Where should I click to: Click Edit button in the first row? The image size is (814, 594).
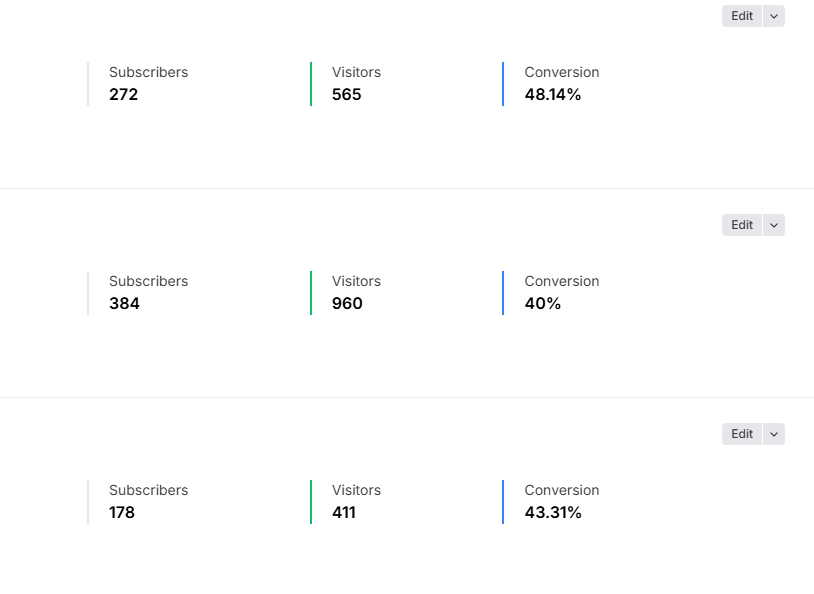[x=741, y=16]
